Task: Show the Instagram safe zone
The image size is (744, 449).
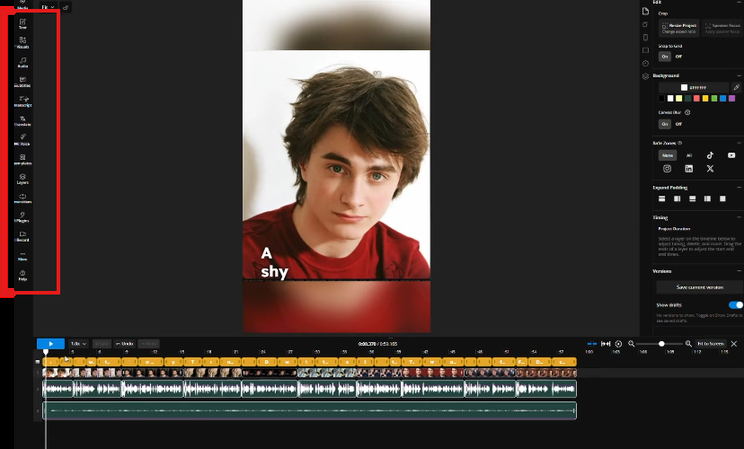Action: (x=667, y=168)
